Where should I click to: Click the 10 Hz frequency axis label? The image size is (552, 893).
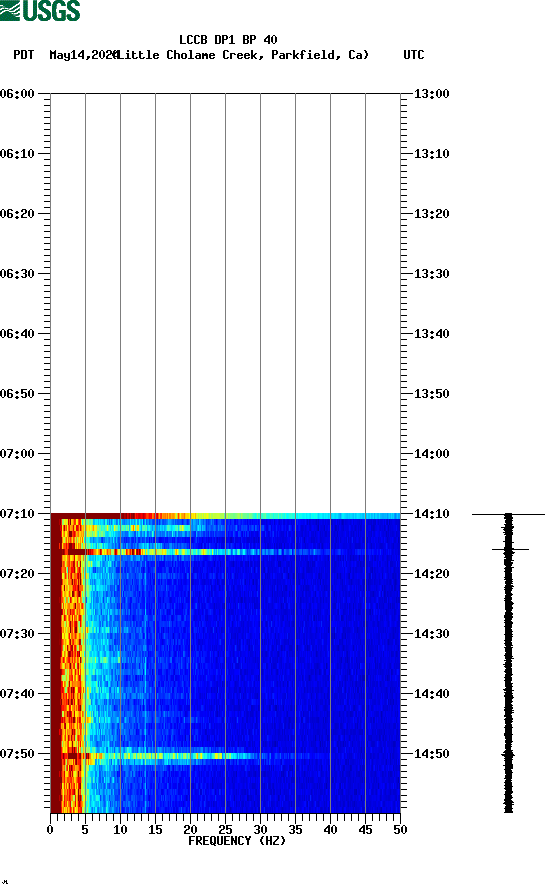(x=120, y=830)
